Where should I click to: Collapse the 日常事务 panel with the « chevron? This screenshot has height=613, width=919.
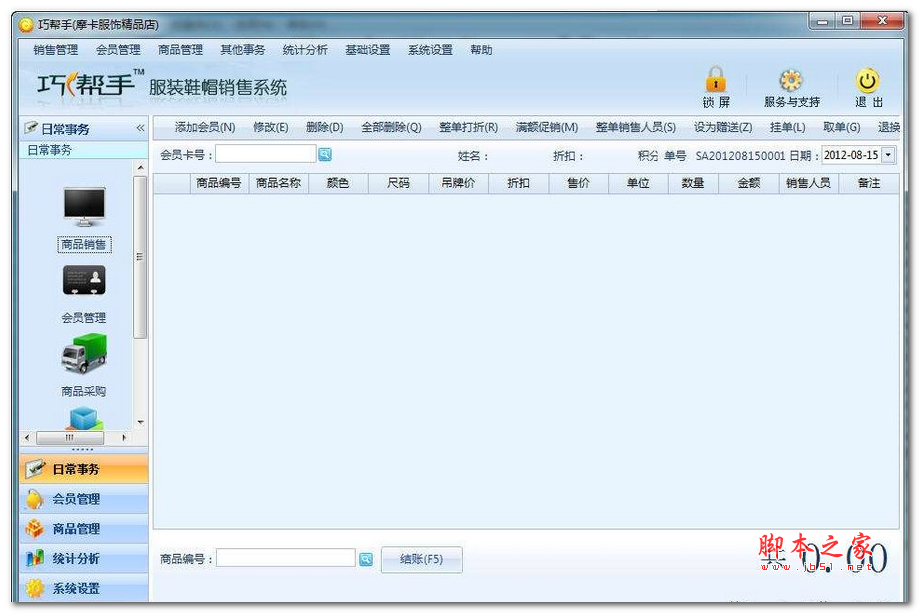tap(139, 127)
